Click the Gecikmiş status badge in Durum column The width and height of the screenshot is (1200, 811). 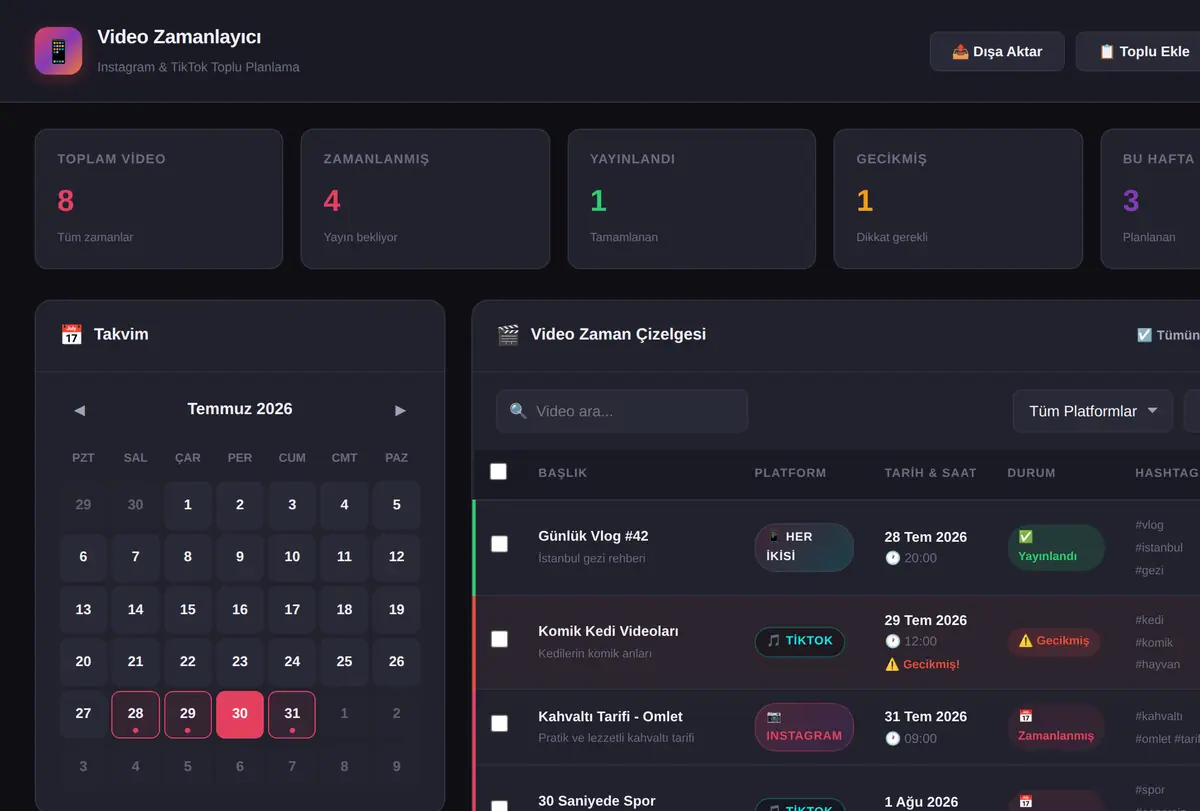click(1054, 641)
